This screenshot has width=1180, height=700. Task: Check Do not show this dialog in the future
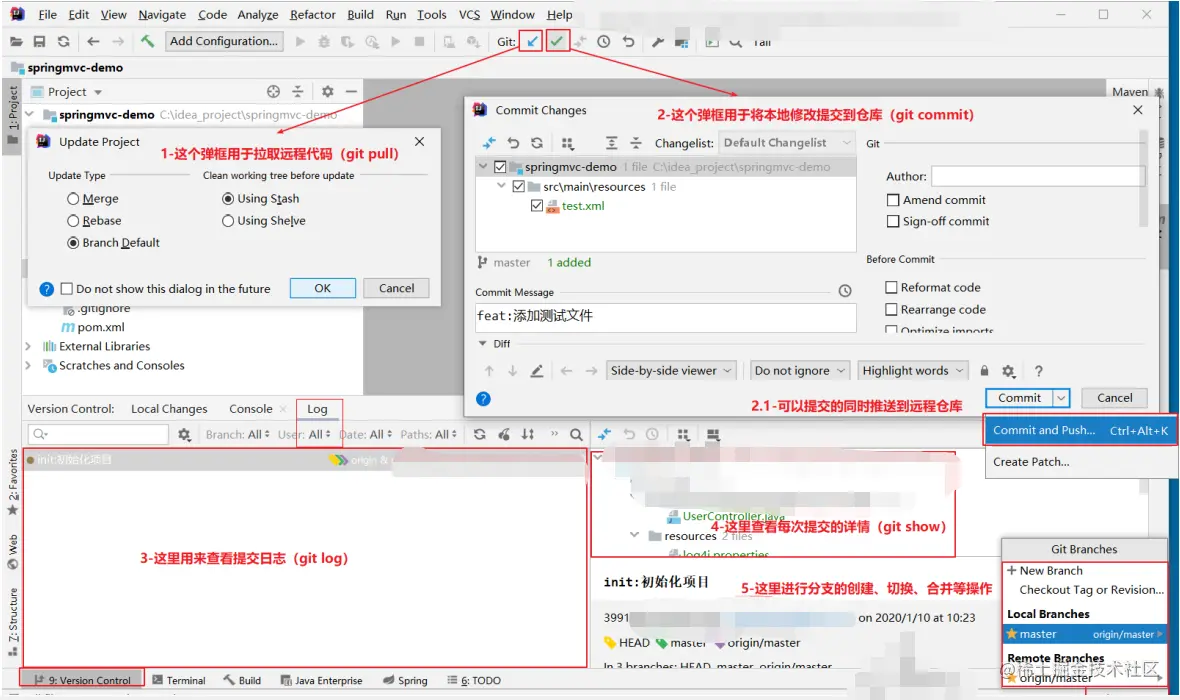click(x=67, y=288)
